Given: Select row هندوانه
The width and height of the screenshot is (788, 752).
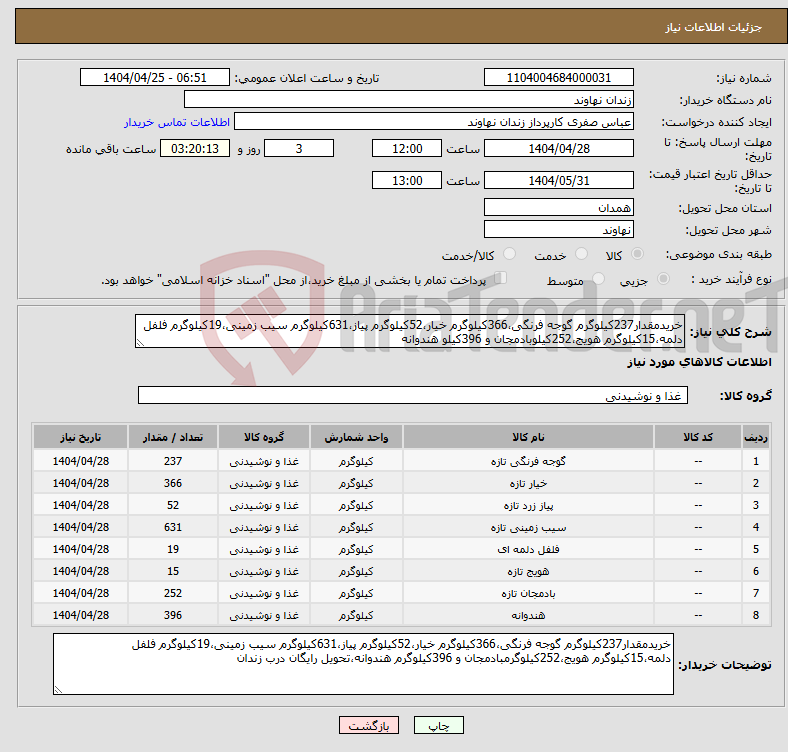Looking at the screenshot, I should pos(402,615).
